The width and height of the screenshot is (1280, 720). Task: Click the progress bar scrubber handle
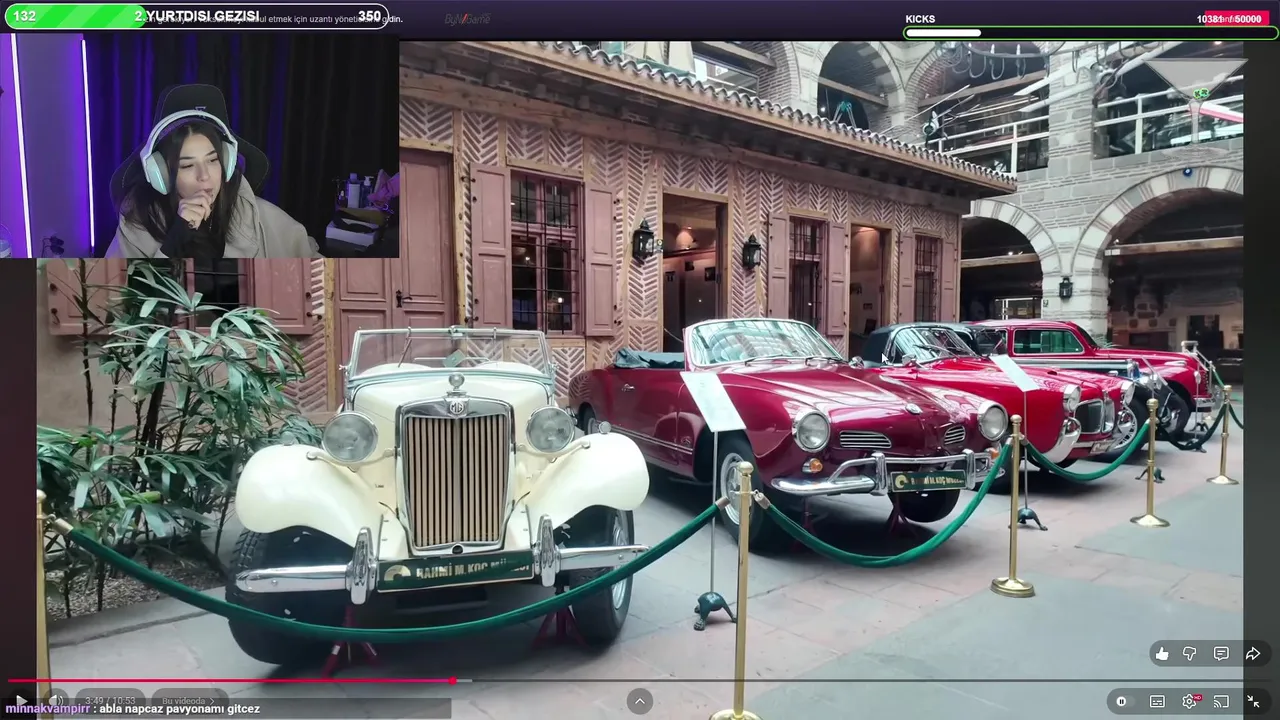(453, 680)
